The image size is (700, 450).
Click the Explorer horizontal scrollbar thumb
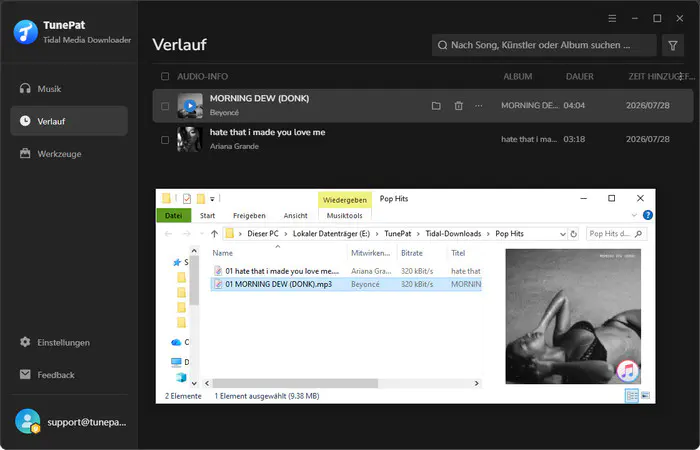tap(295, 383)
